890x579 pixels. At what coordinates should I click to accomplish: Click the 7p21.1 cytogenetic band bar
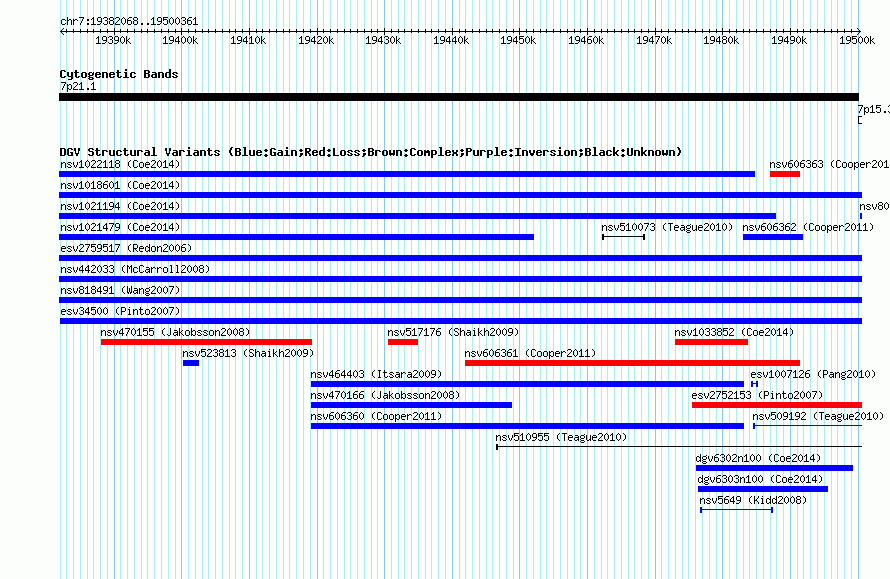pyautogui.click(x=459, y=97)
